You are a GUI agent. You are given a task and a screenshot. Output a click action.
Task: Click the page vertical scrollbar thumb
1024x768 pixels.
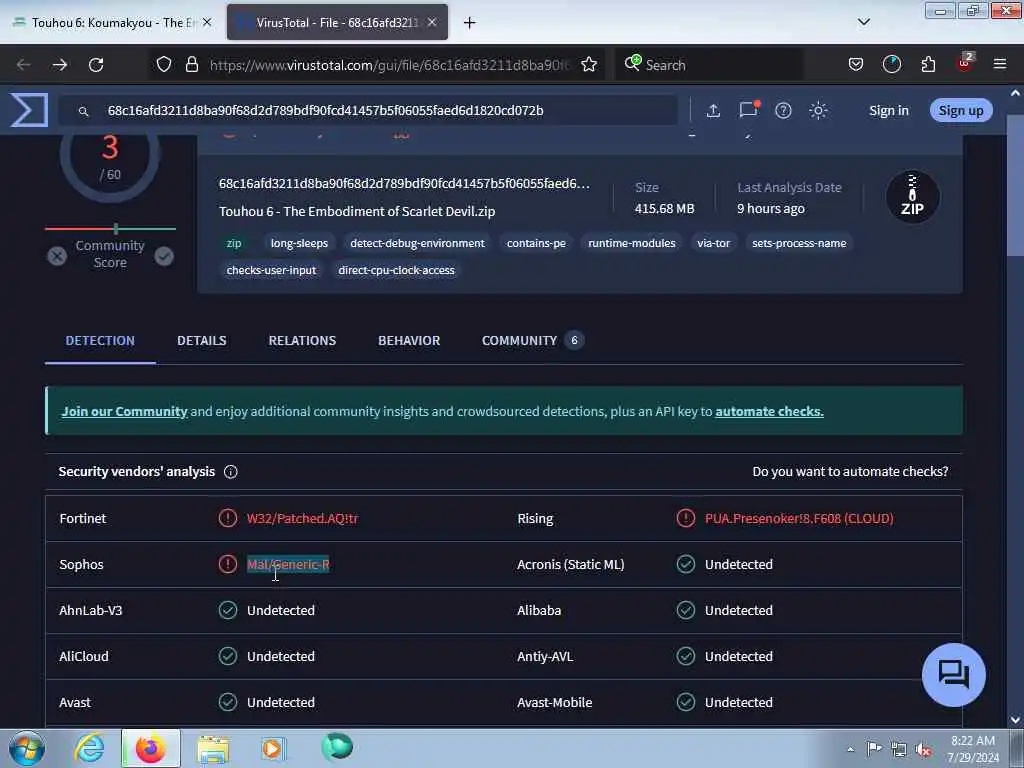click(x=1015, y=186)
